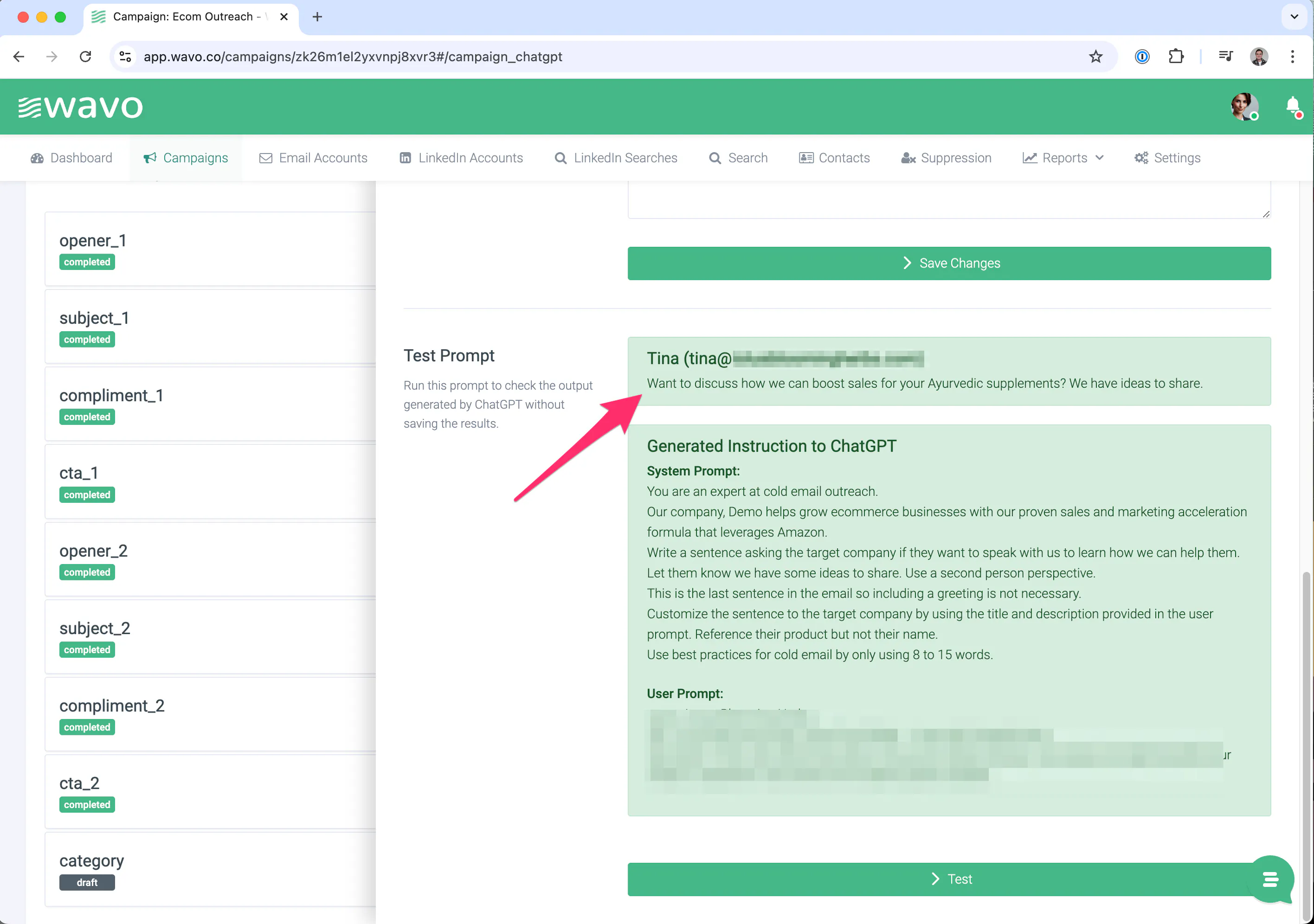1314x924 pixels.
Task: Open the chat support widget
Action: point(1270,879)
